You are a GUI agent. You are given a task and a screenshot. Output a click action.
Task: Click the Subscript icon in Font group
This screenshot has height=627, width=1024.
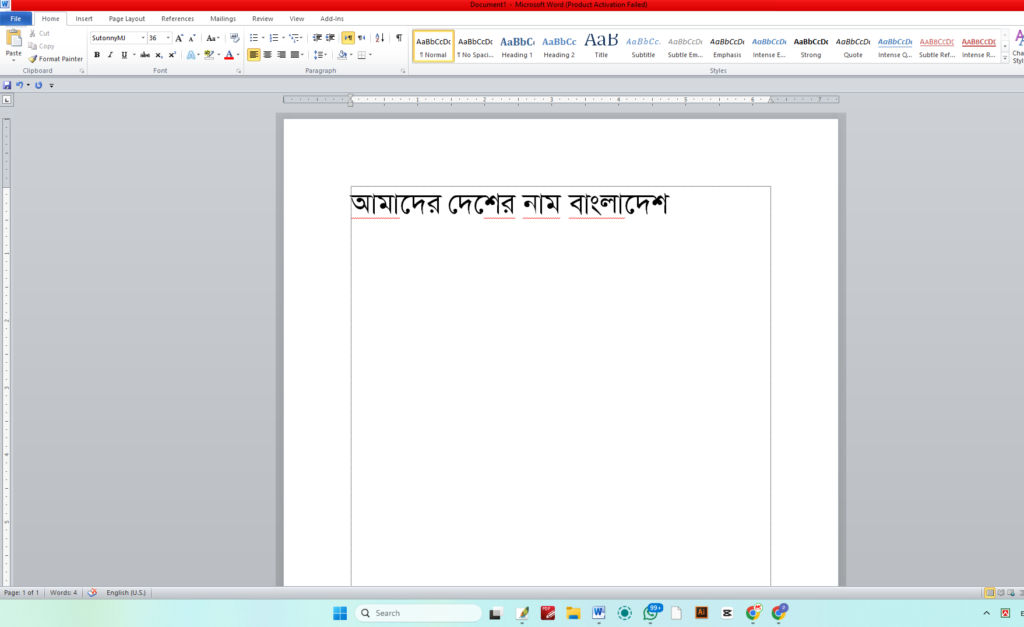point(158,55)
